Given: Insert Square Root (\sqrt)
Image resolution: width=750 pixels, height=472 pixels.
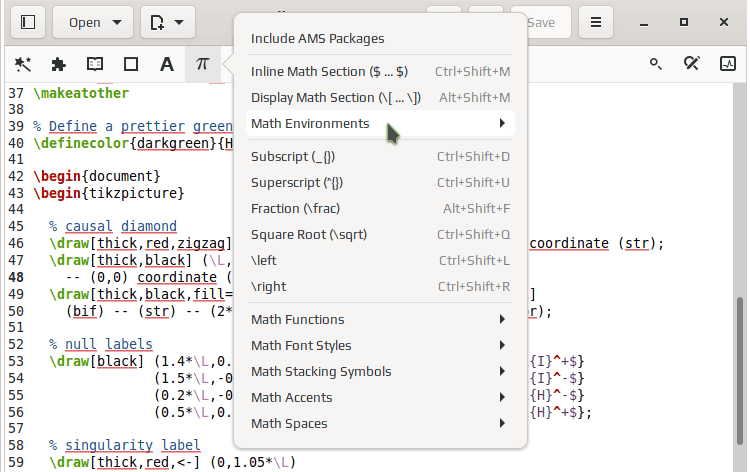Looking at the screenshot, I should 380,234.
